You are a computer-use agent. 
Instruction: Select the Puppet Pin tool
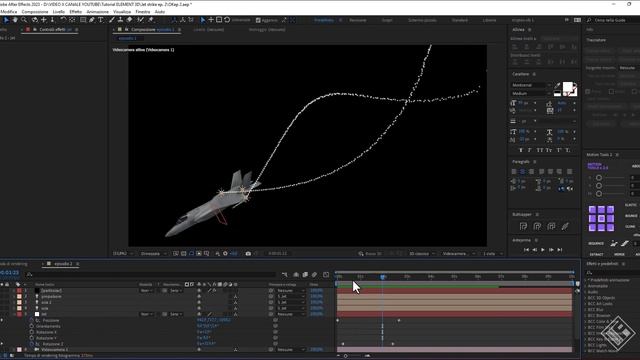pyautogui.click(x=151, y=20)
